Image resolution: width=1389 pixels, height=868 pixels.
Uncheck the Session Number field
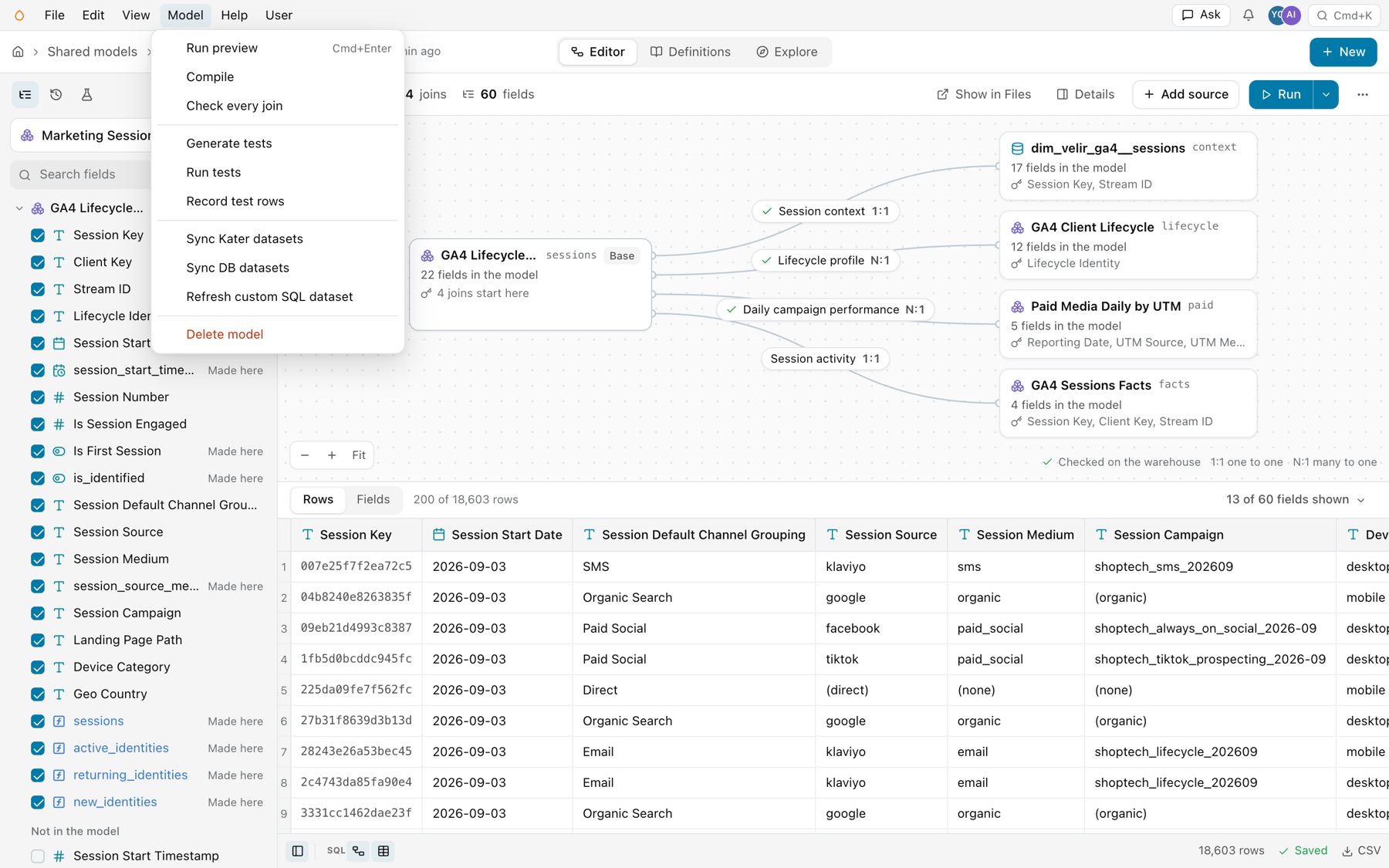coord(38,397)
